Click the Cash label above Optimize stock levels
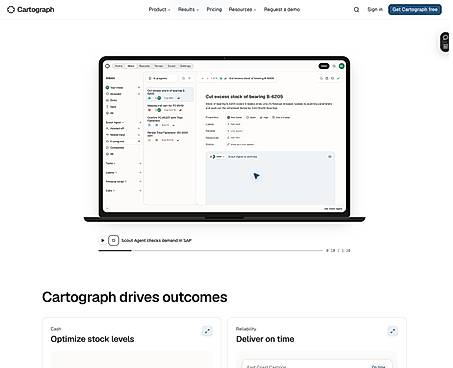The width and height of the screenshot is (453, 368). tap(56, 329)
